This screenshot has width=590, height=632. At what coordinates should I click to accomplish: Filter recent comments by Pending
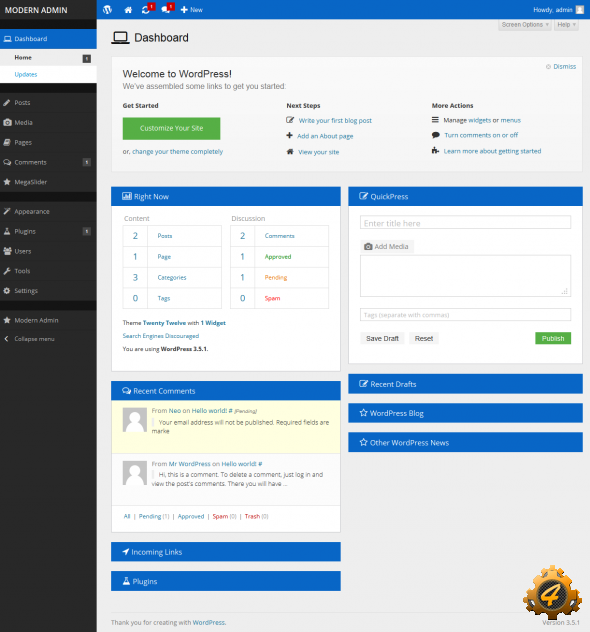pyautogui.click(x=150, y=516)
